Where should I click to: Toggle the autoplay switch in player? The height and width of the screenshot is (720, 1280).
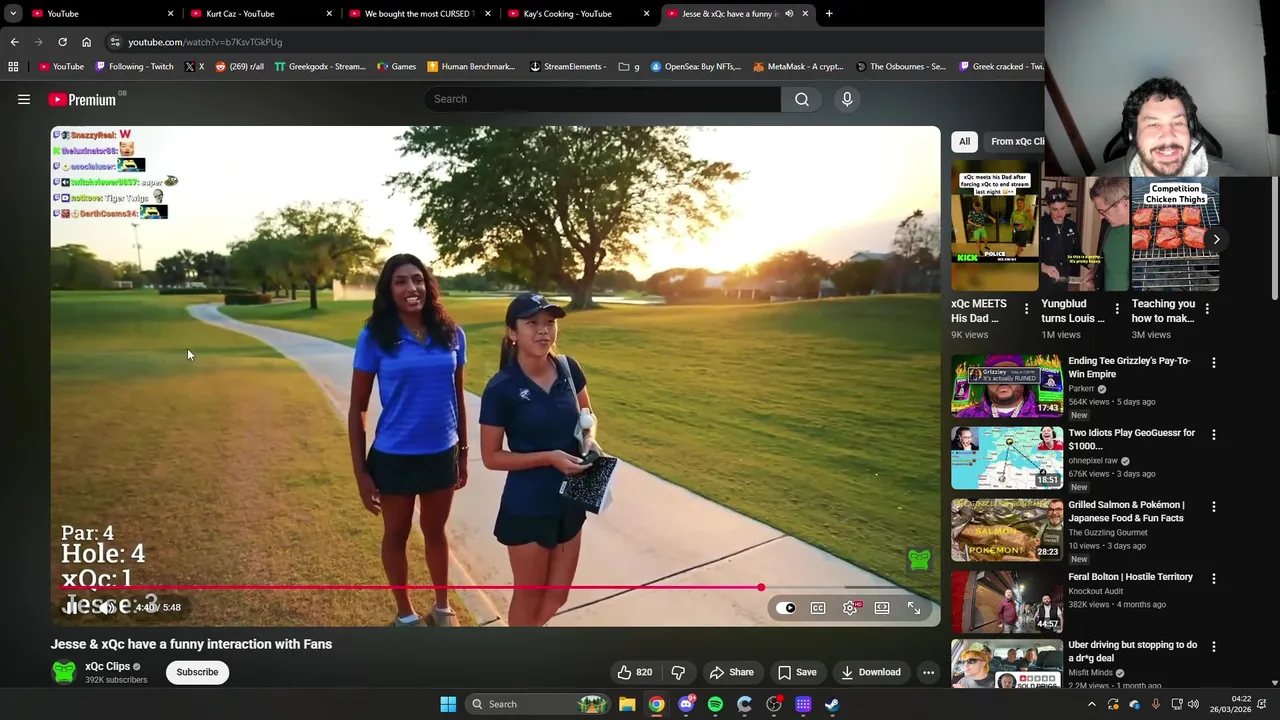click(787, 608)
